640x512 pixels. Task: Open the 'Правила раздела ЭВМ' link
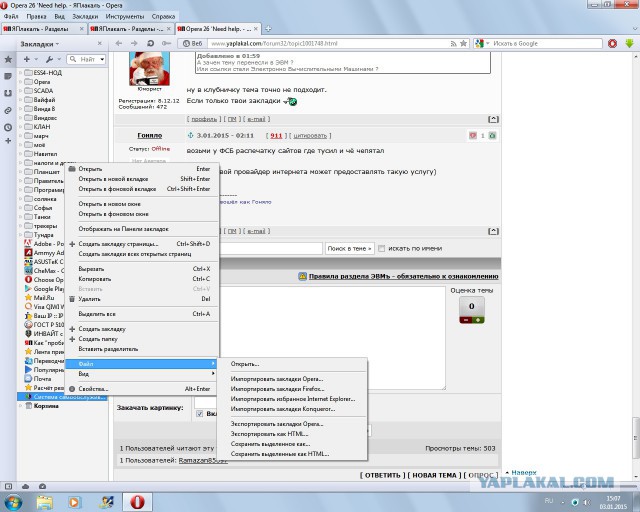click(403, 276)
